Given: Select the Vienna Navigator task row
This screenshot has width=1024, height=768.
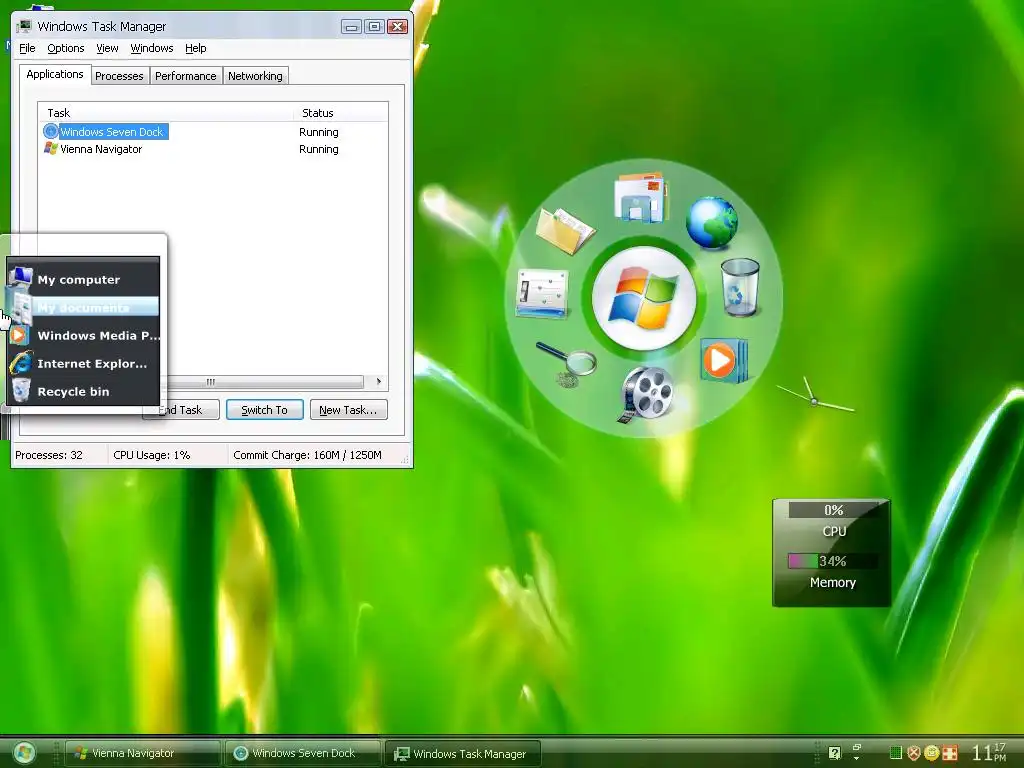Looking at the screenshot, I should click(213, 149).
